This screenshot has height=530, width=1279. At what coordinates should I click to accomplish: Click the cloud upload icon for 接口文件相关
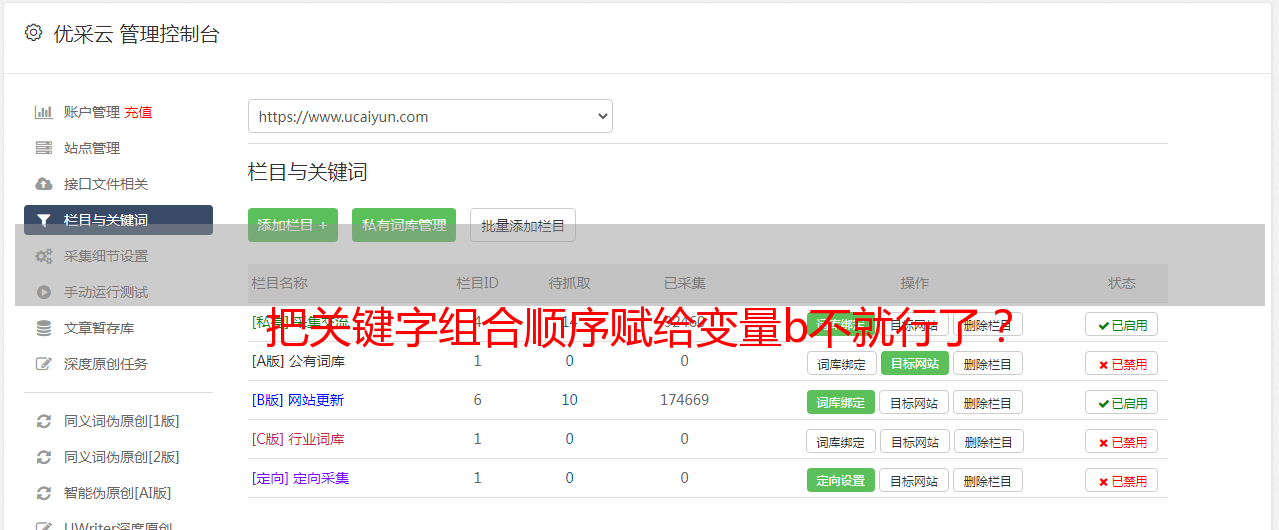[x=43, y=184]
